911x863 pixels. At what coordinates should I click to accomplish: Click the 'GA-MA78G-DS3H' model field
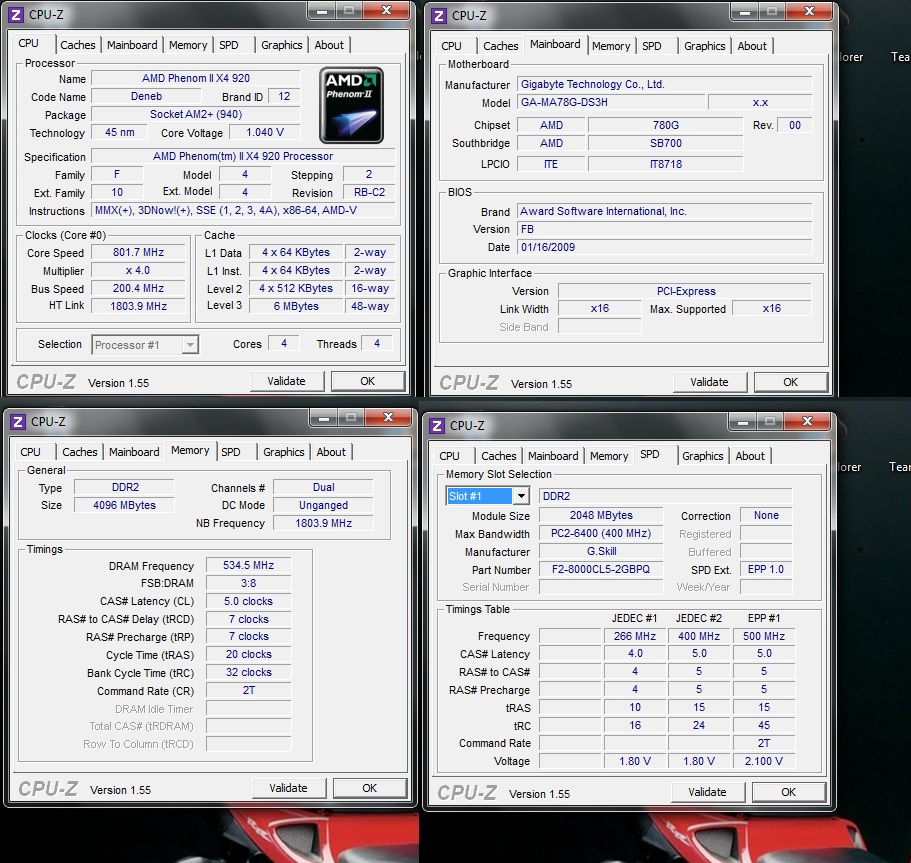click(x=611, y=102)
